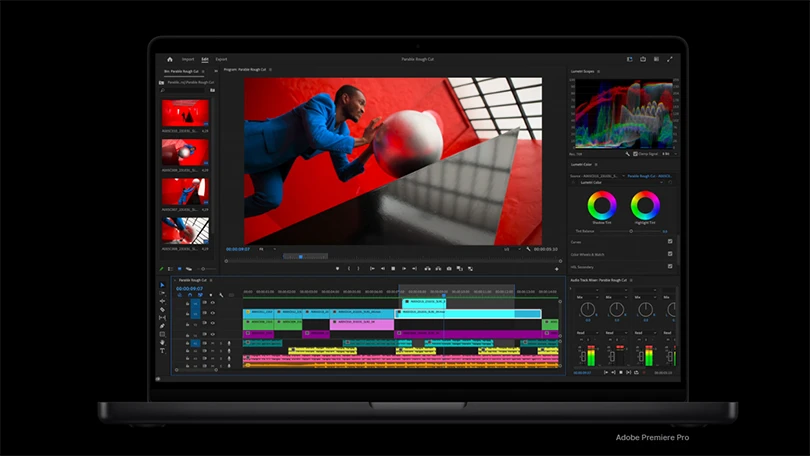
Task: Go to In point in Program monitor
Action: click(x=372, y=269)
